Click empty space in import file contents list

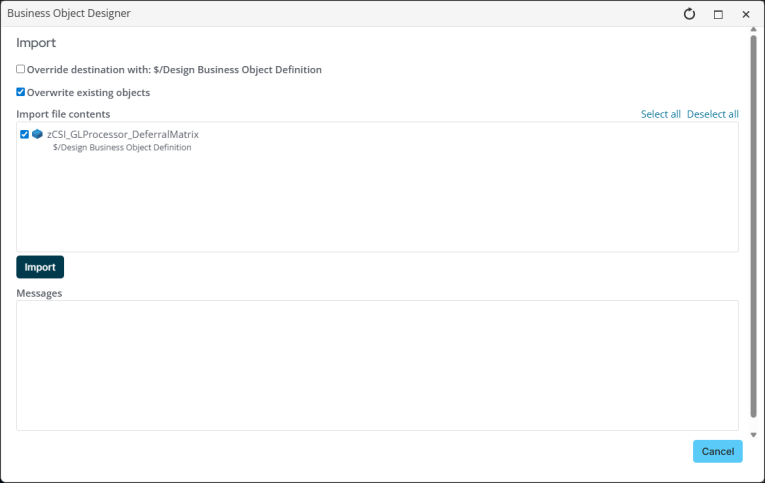(x=377, y=205)
